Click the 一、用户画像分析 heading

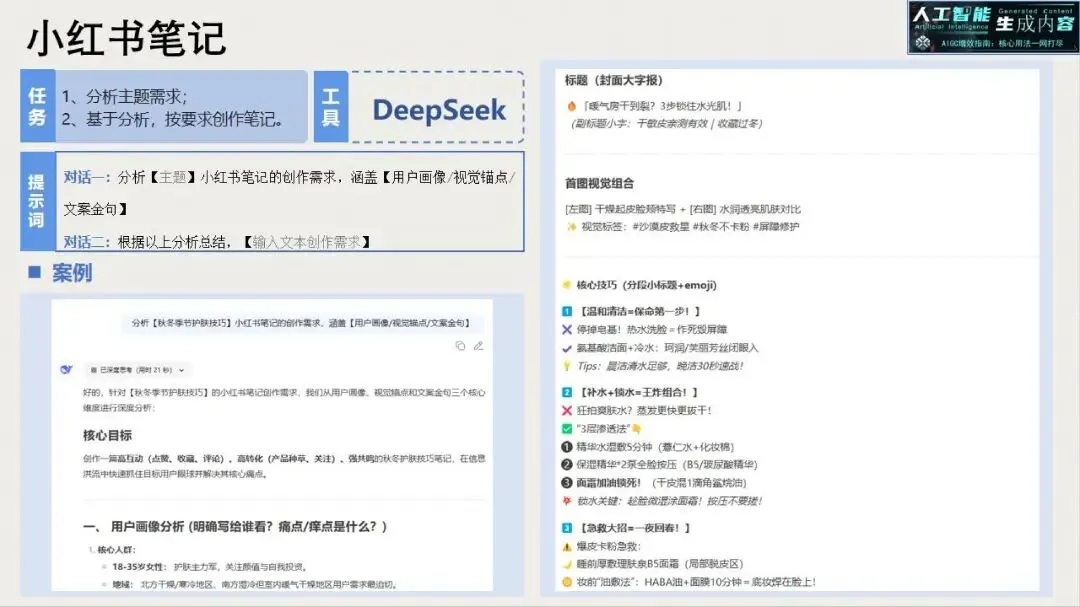point(235,526)
